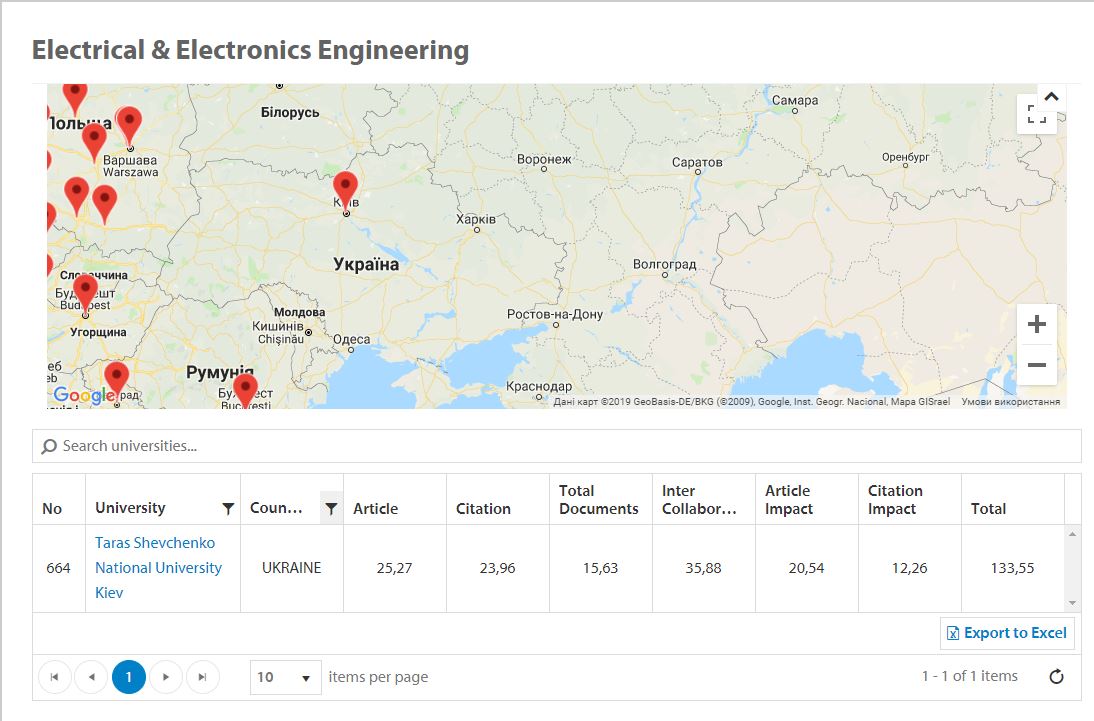
Task: Click the red map pin over Bucharest
Action: pos(245,389)
